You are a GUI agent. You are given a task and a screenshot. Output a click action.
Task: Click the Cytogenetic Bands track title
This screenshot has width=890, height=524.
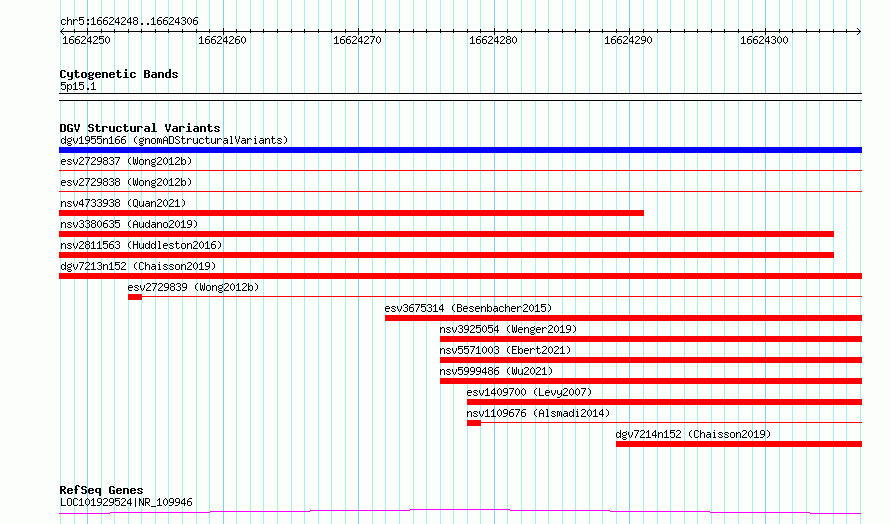tap(119, 74)
